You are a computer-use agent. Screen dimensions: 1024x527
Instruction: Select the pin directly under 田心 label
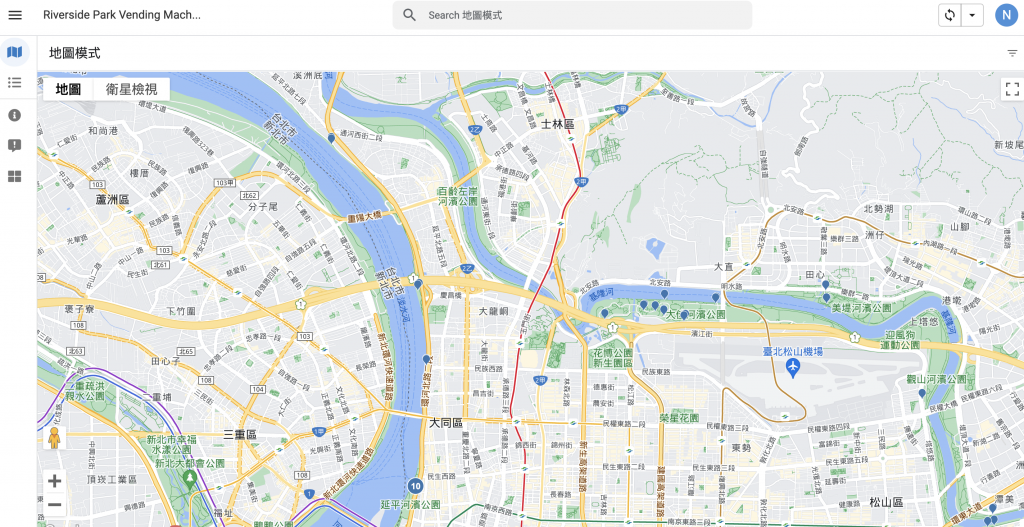tap(825, 285)
